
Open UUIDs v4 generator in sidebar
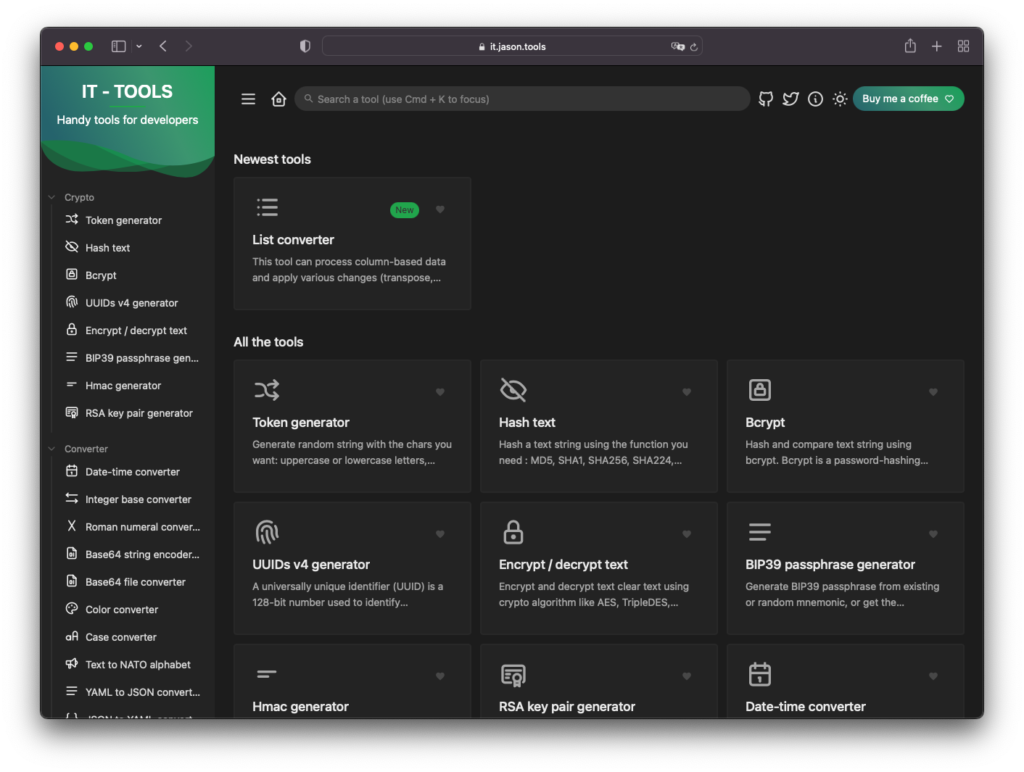[x=130, y=302]
